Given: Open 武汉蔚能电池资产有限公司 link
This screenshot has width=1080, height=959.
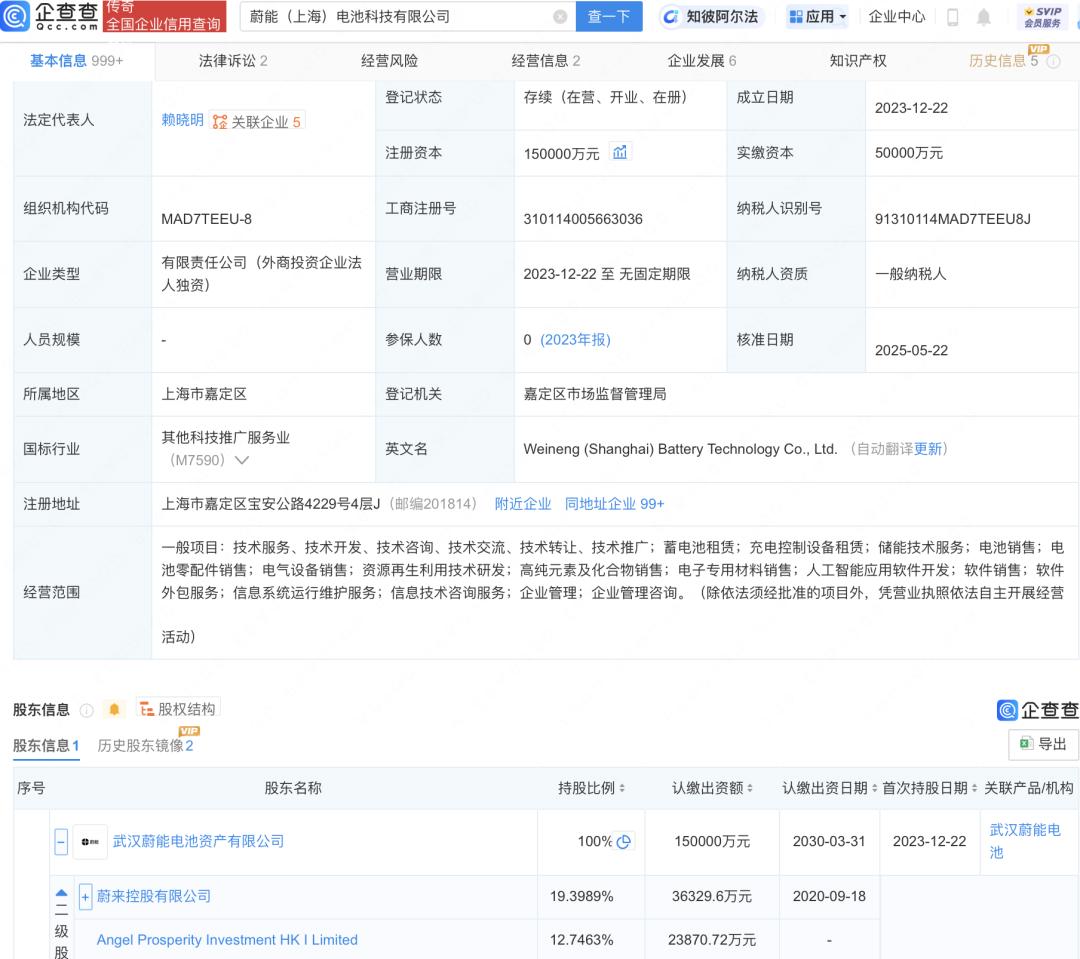Looking at the screenshot, I should [x=198, y=841].
